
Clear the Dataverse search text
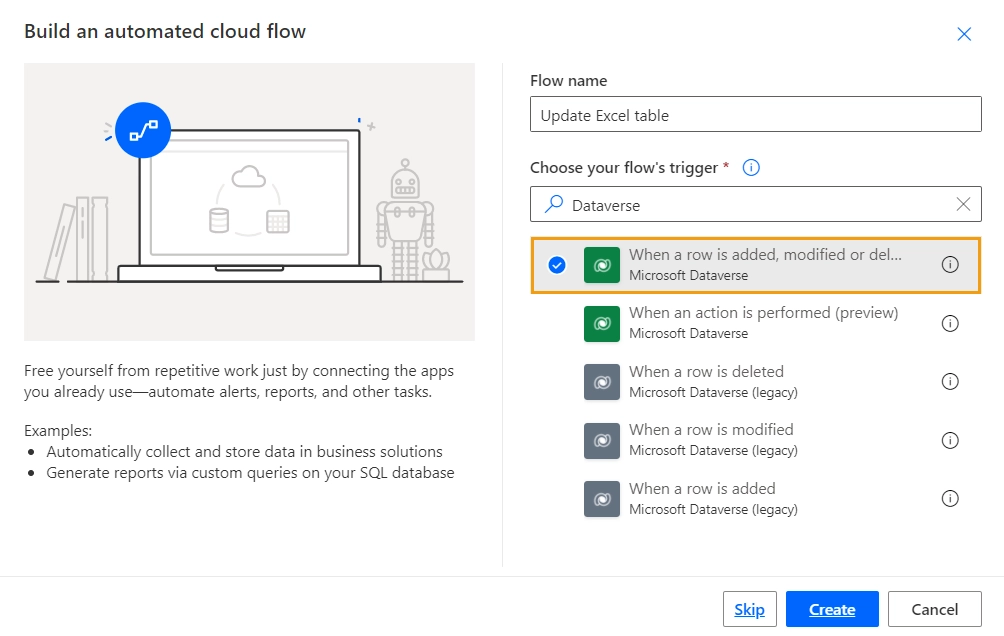pos(963,204)
